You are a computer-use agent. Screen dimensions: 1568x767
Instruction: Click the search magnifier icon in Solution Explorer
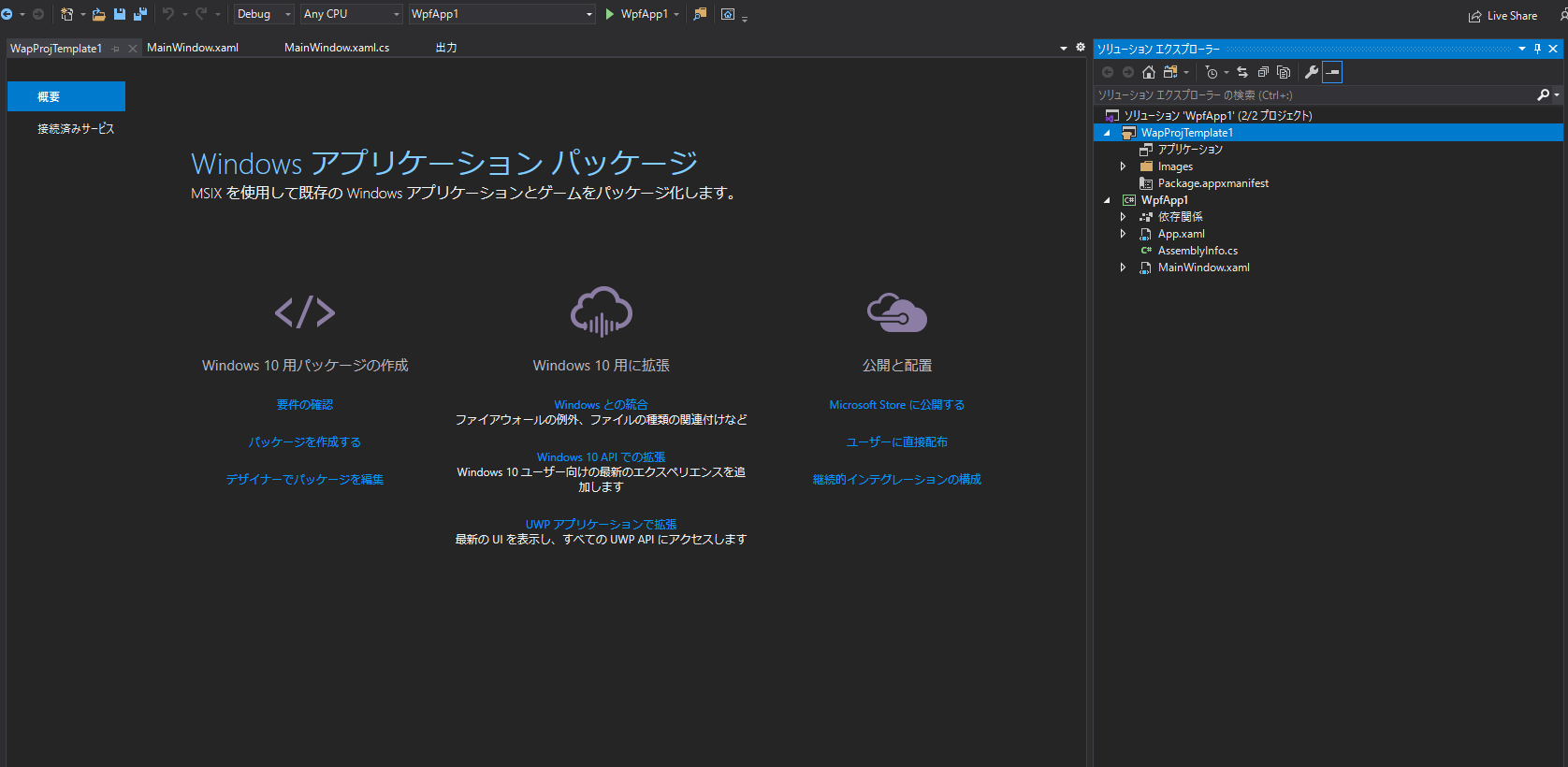[1543, 94]
